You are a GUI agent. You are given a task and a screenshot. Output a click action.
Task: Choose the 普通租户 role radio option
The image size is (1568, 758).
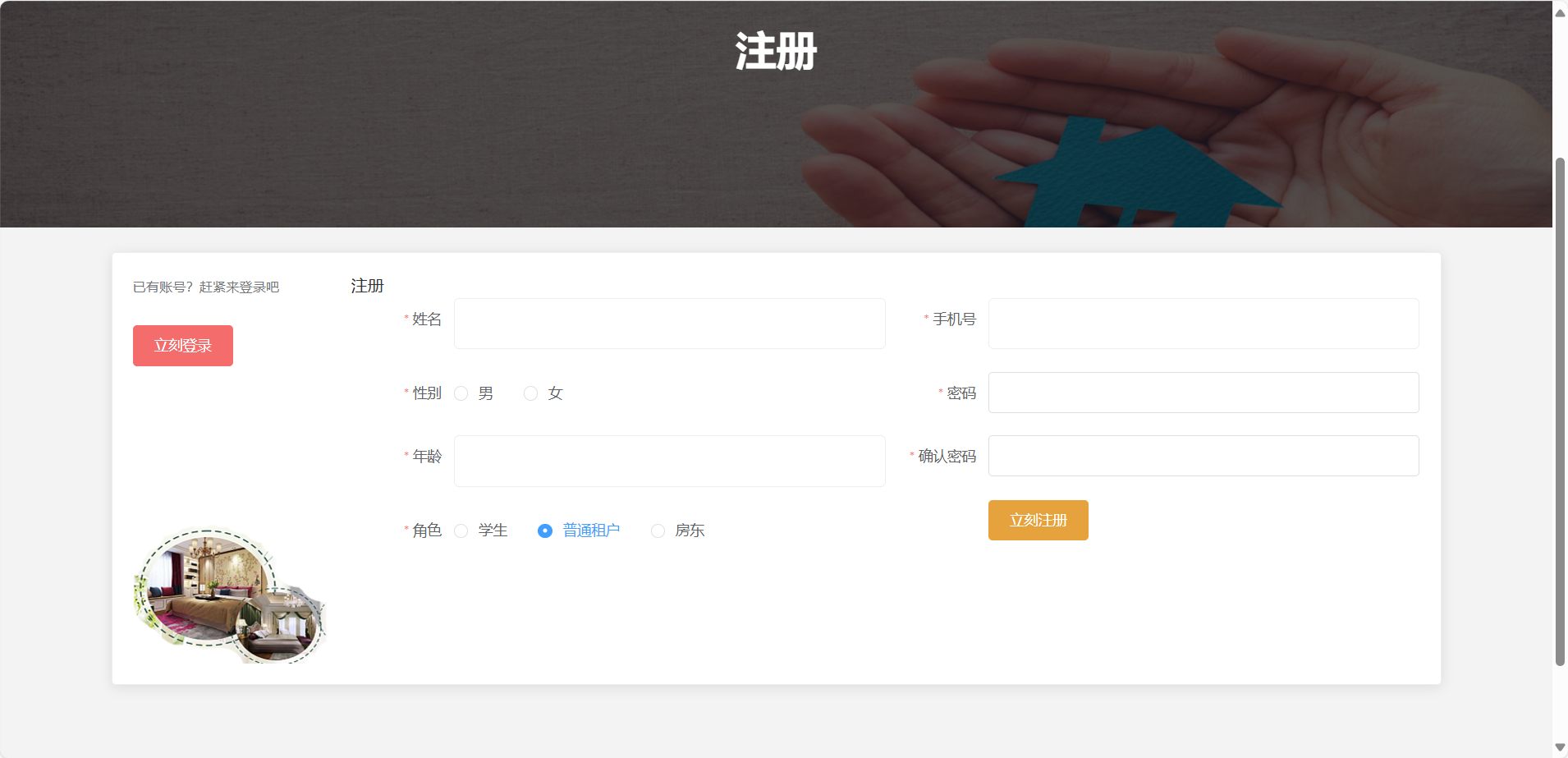point(545,531)
